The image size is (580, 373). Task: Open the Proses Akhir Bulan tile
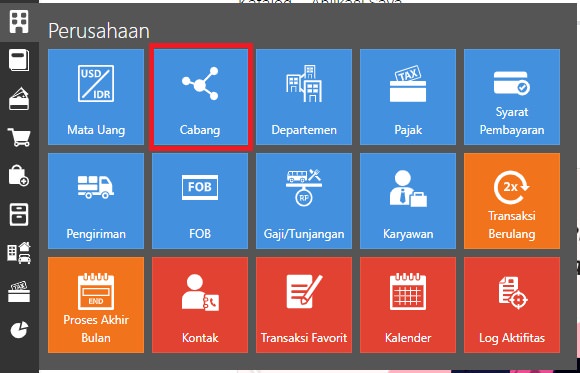click(96, 305)
